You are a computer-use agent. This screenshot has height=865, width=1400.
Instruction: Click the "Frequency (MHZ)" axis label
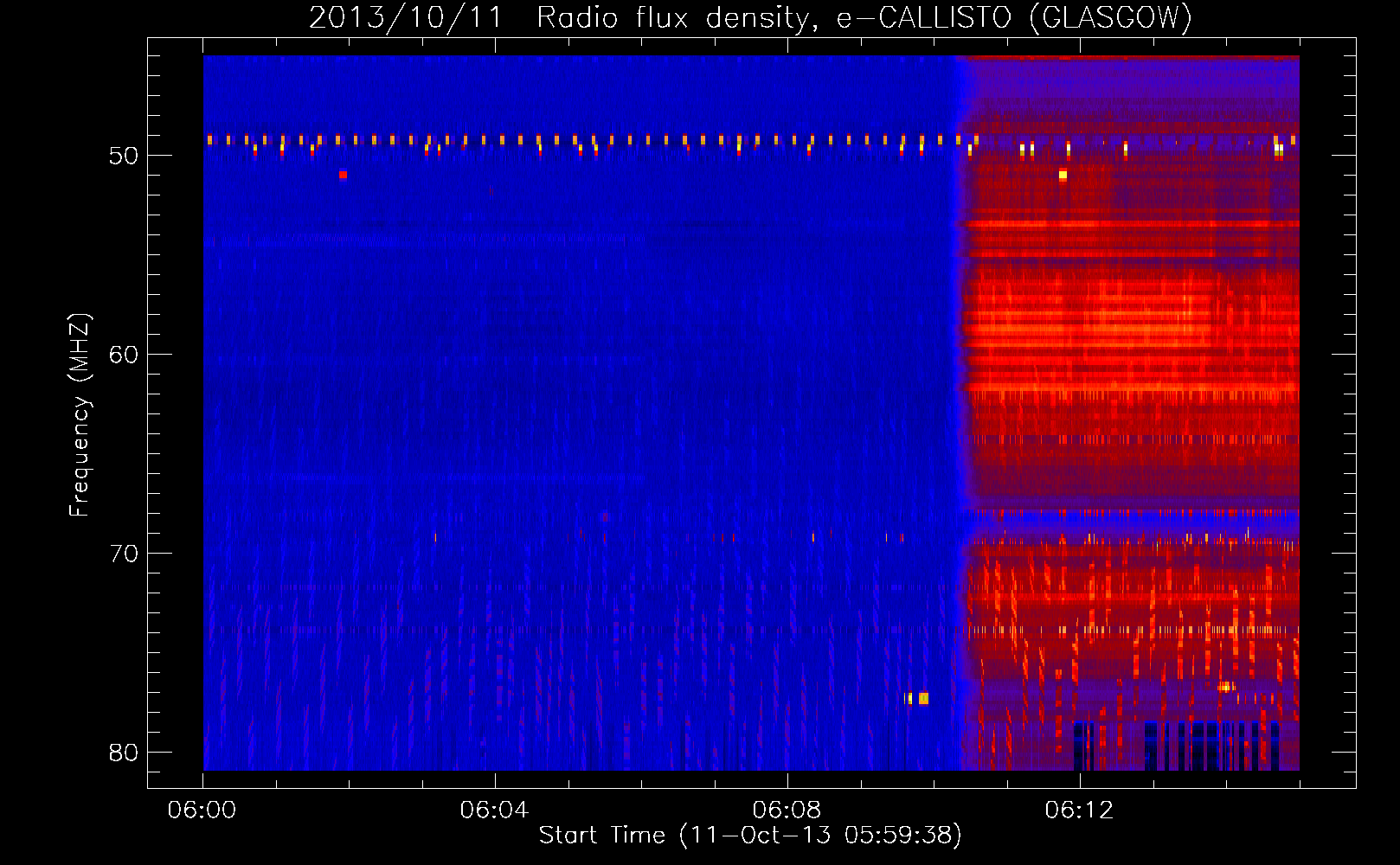click(80, 415)
